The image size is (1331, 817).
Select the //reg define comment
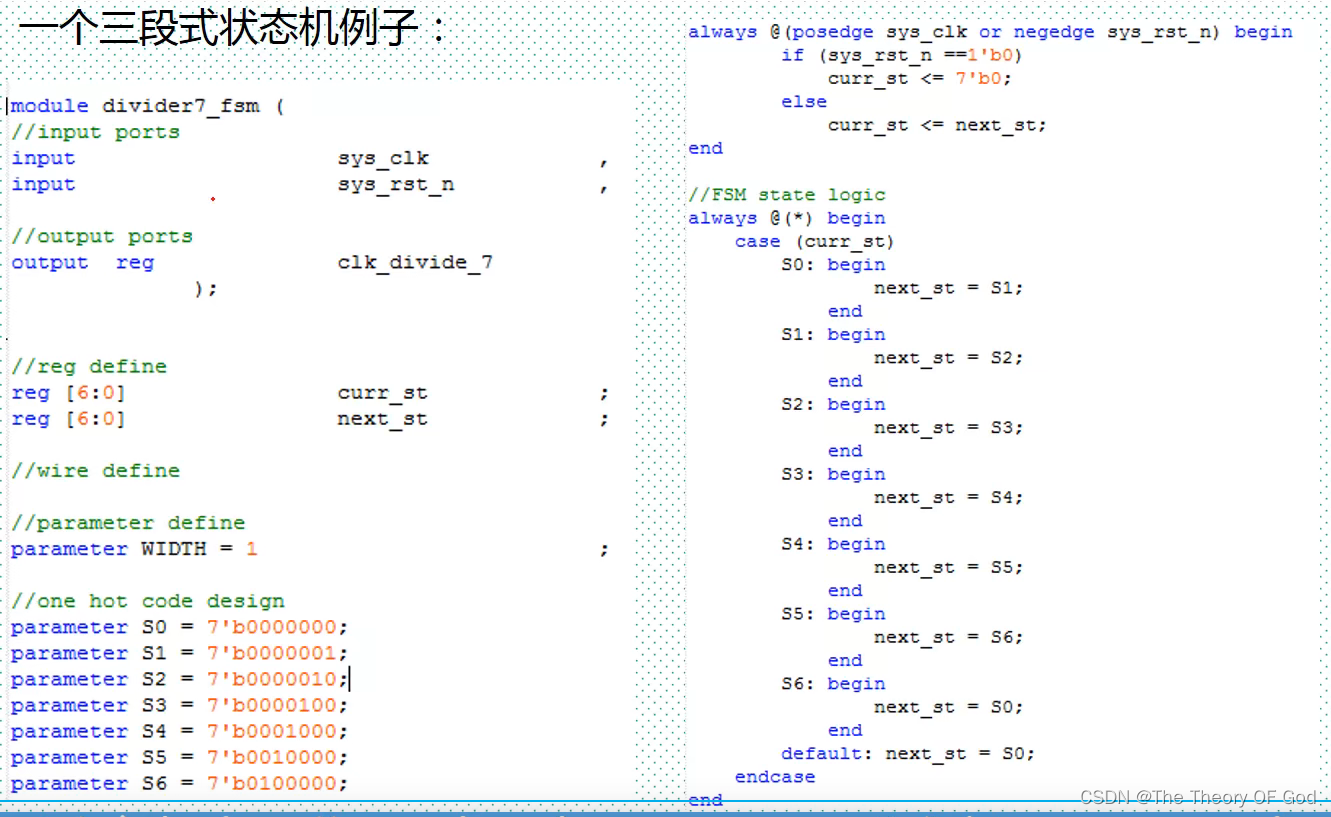pos(89,366)
